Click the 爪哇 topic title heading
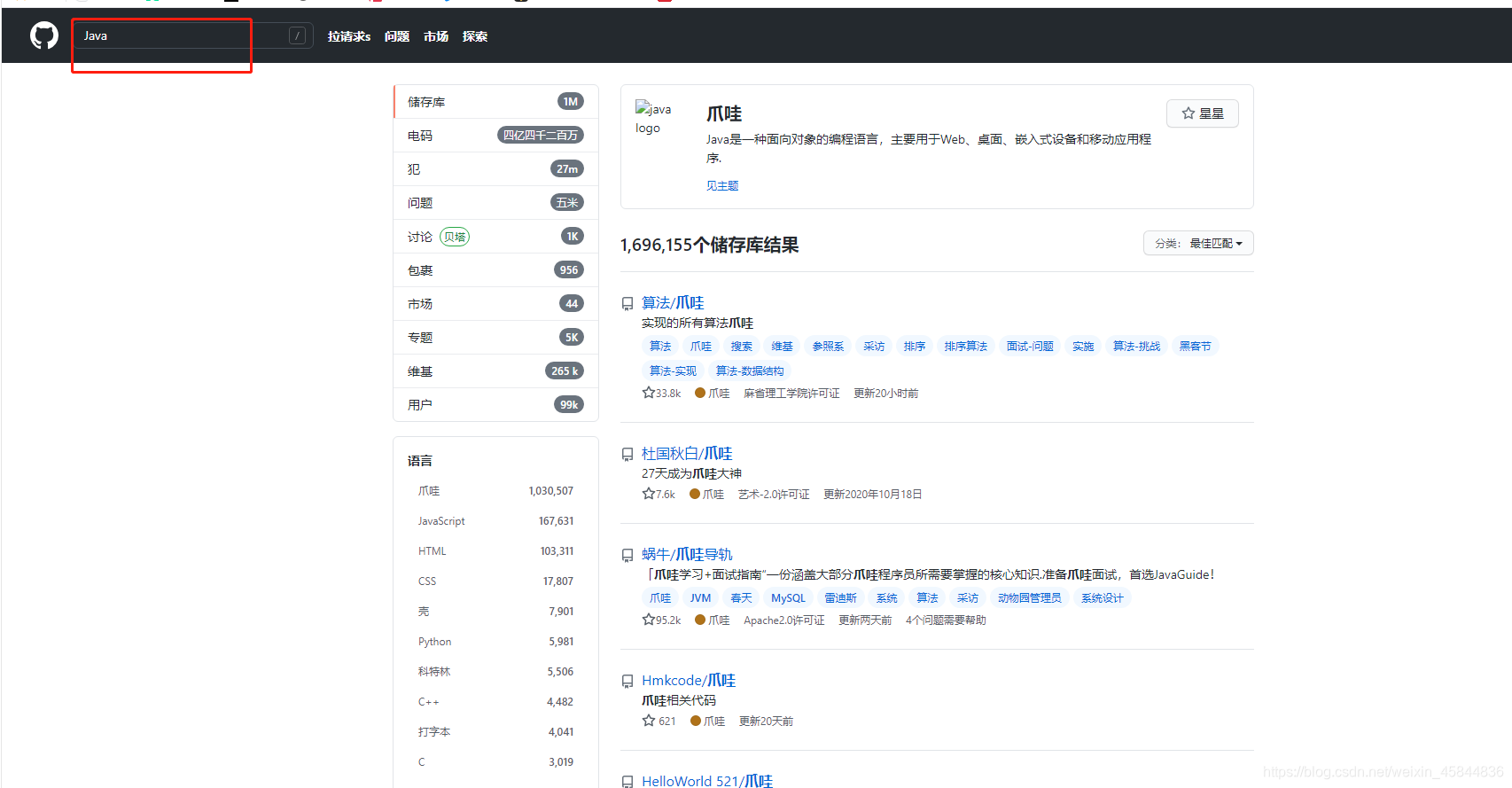The image size is (1512, 788). (x=724, y=113)
